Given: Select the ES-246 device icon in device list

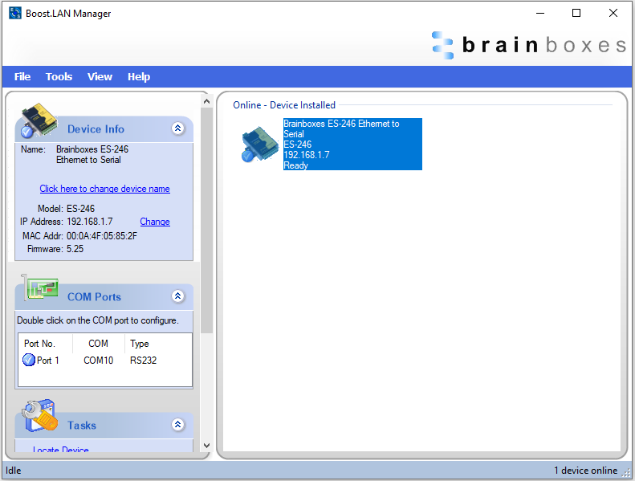Looking at the screenshot, I should (260, 144).
